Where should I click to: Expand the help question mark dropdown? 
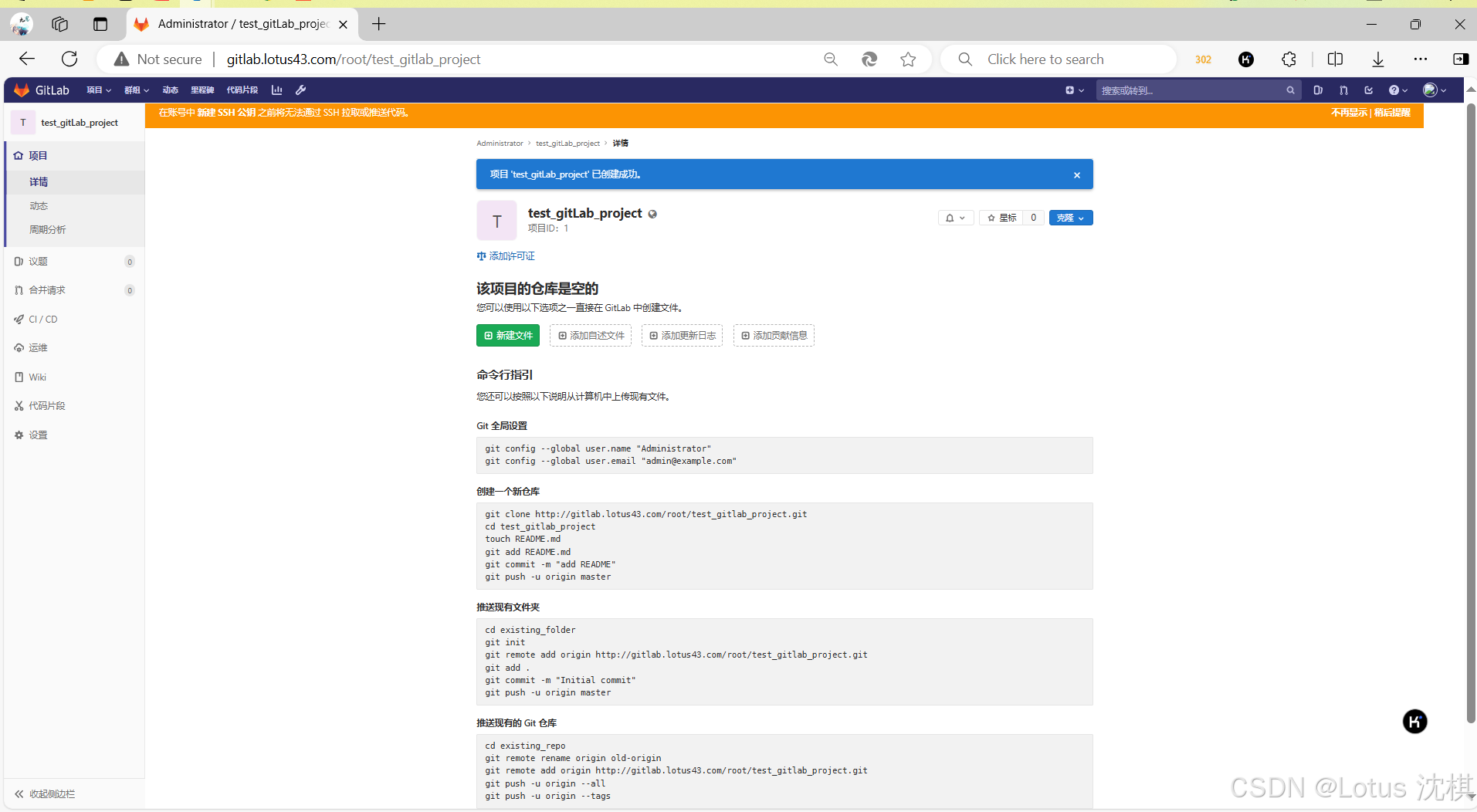1398,90
